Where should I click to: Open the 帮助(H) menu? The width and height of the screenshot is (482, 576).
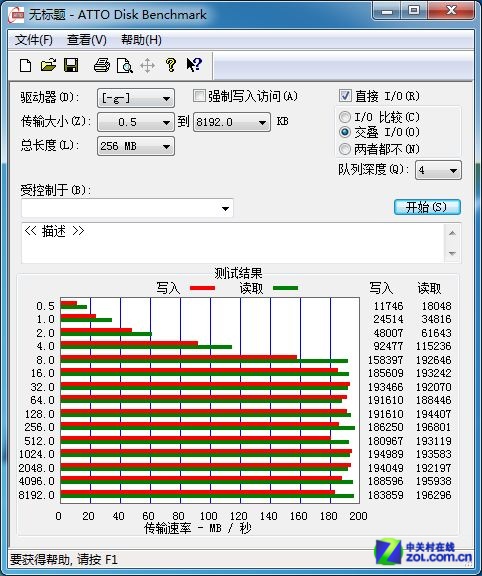[141, 40]
